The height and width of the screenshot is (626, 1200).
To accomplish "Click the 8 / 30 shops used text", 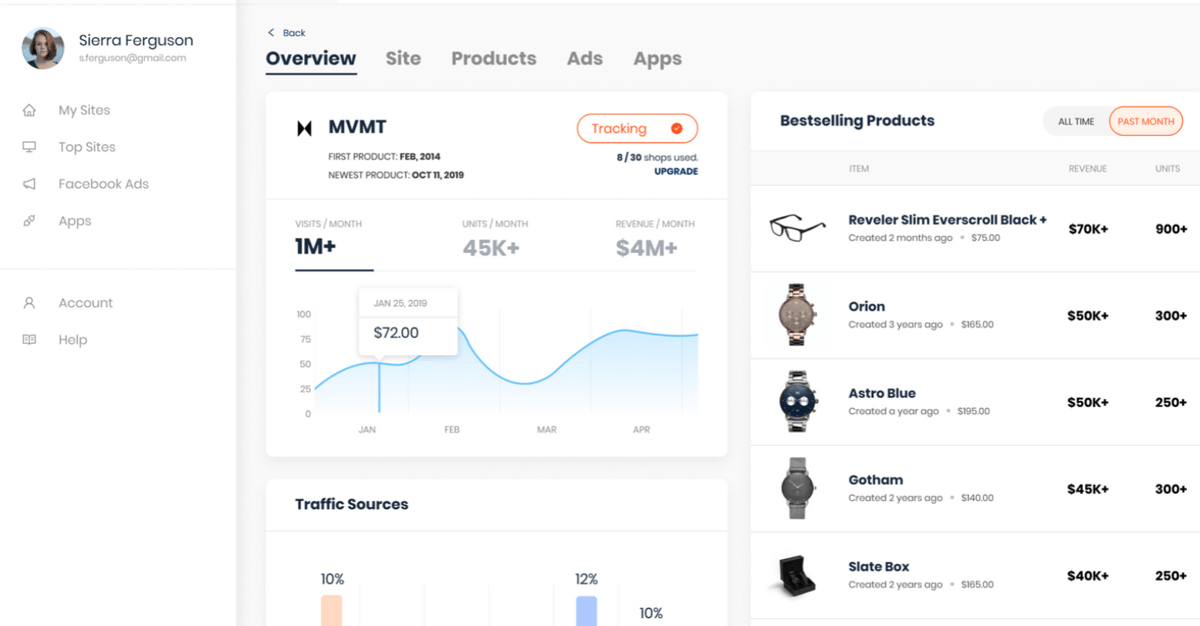I will click(x=657, y=157).
